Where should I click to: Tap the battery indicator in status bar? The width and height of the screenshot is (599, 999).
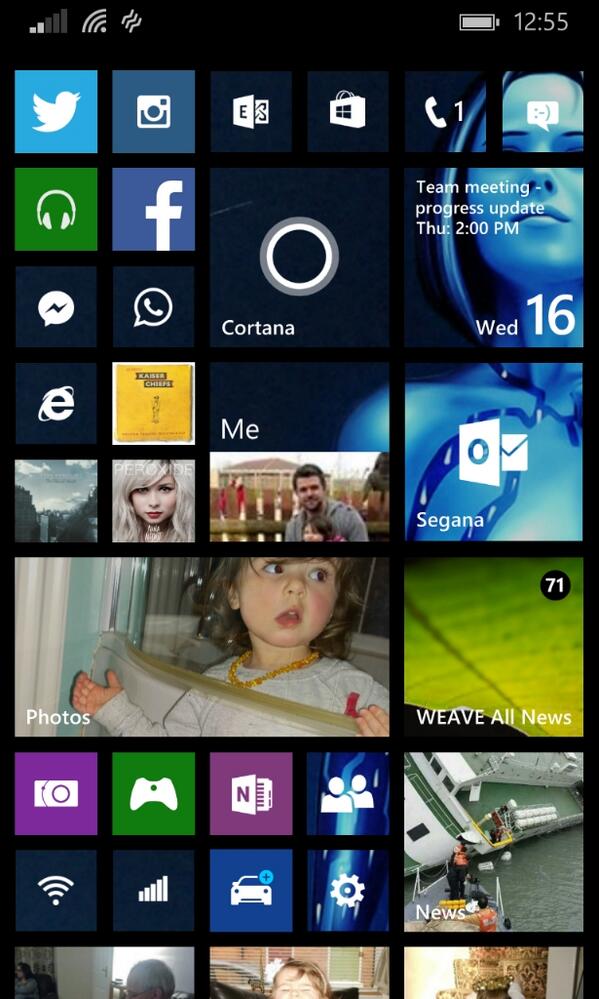click(479, 23)
